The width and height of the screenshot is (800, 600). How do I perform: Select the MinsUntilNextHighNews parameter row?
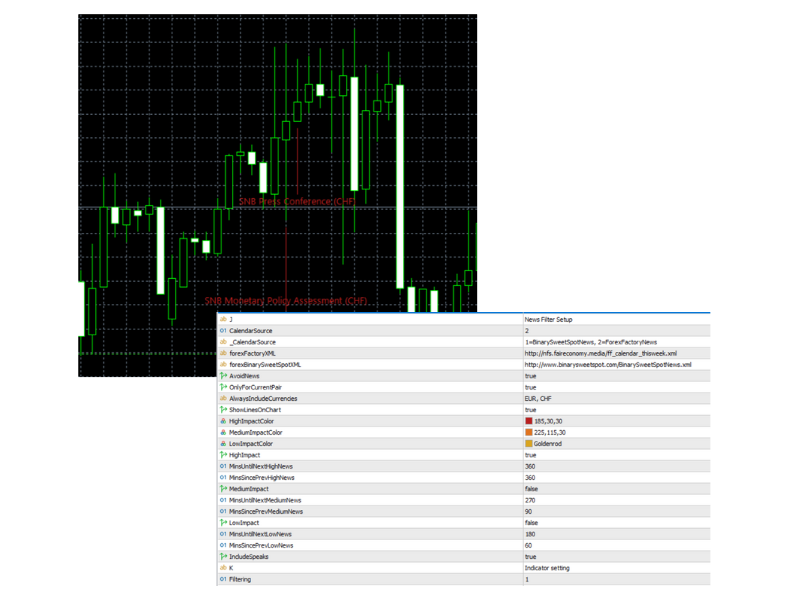[261, 466]
